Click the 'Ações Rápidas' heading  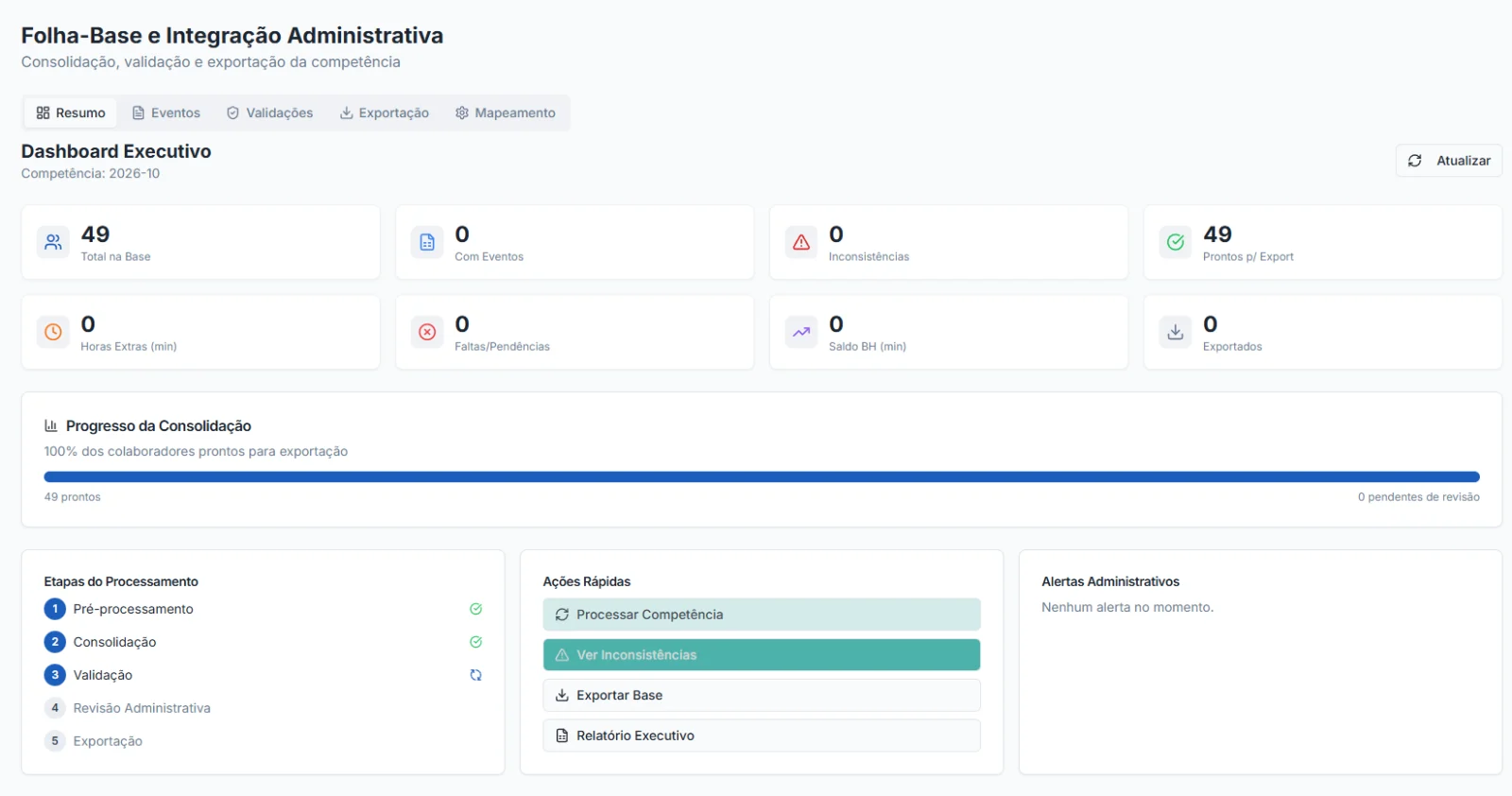tap(587, 581)
